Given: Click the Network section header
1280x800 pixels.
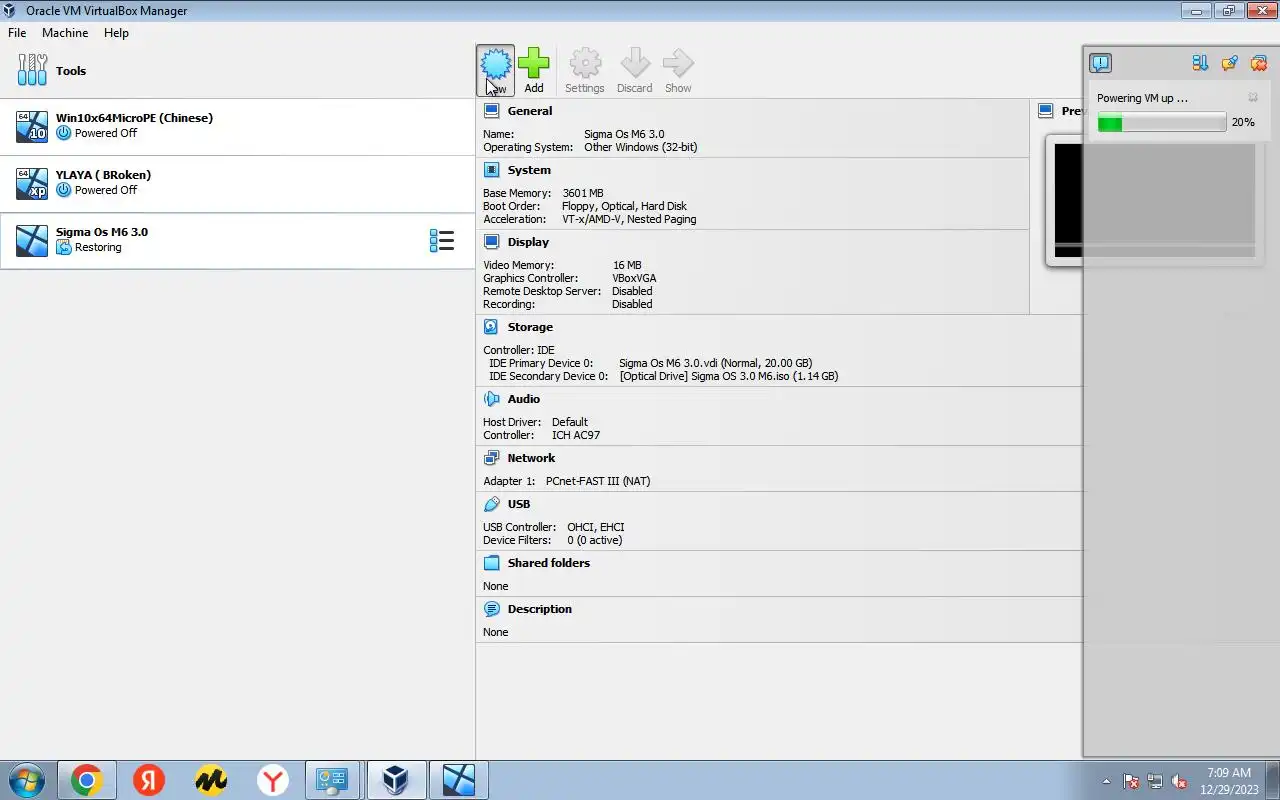Looking at the screenshot, I should [x=531, y=458].
